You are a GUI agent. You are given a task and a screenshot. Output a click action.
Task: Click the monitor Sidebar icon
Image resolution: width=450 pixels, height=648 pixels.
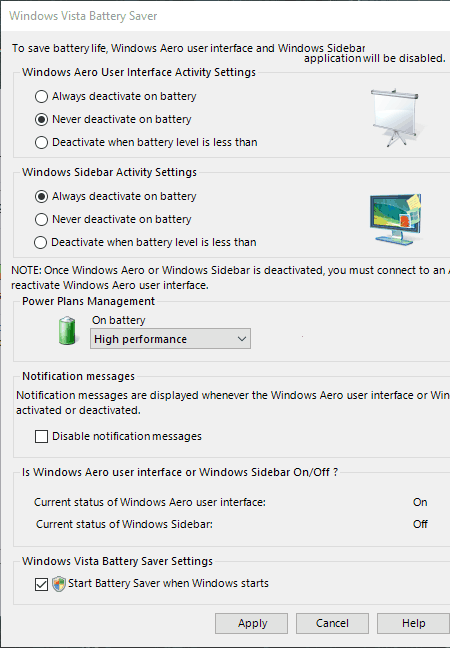click(396, 219)
